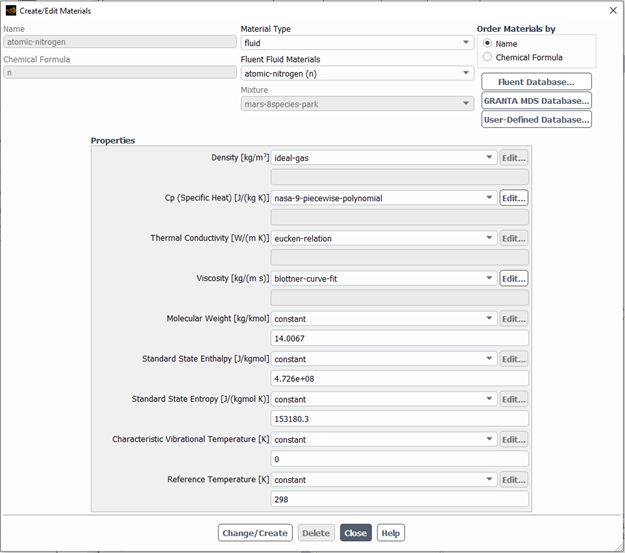Click the Change/Create button

[256, 533]
